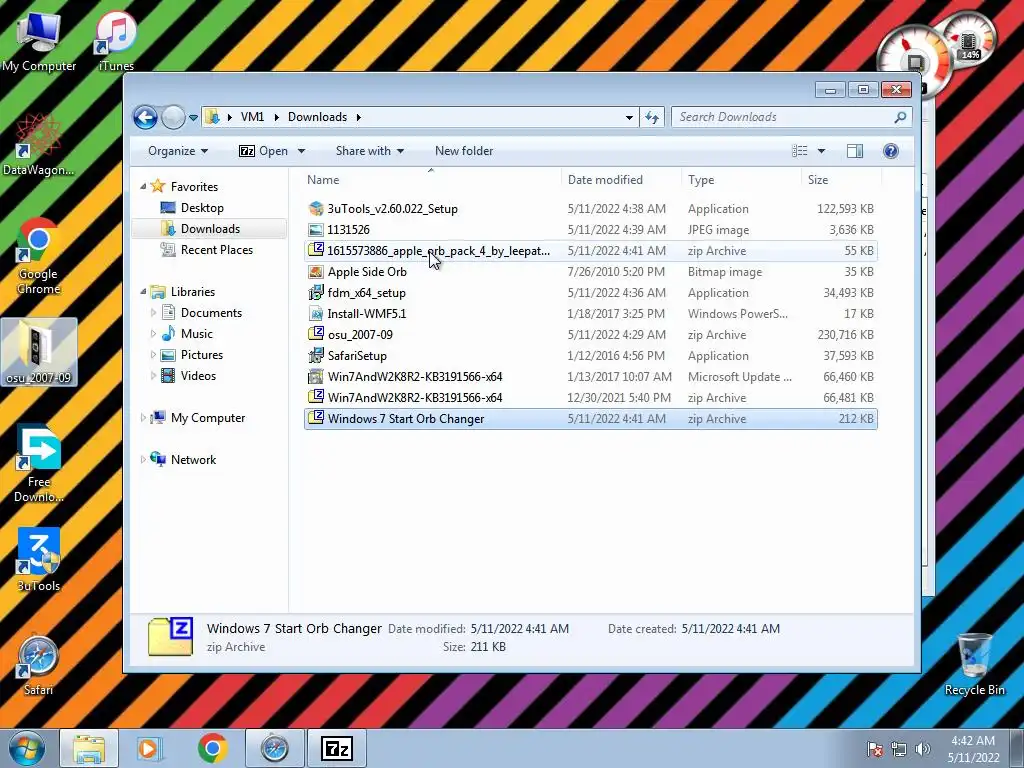Sort by the Size column
This screenshot has height=768, width=1024.
[x=841, y=180]
